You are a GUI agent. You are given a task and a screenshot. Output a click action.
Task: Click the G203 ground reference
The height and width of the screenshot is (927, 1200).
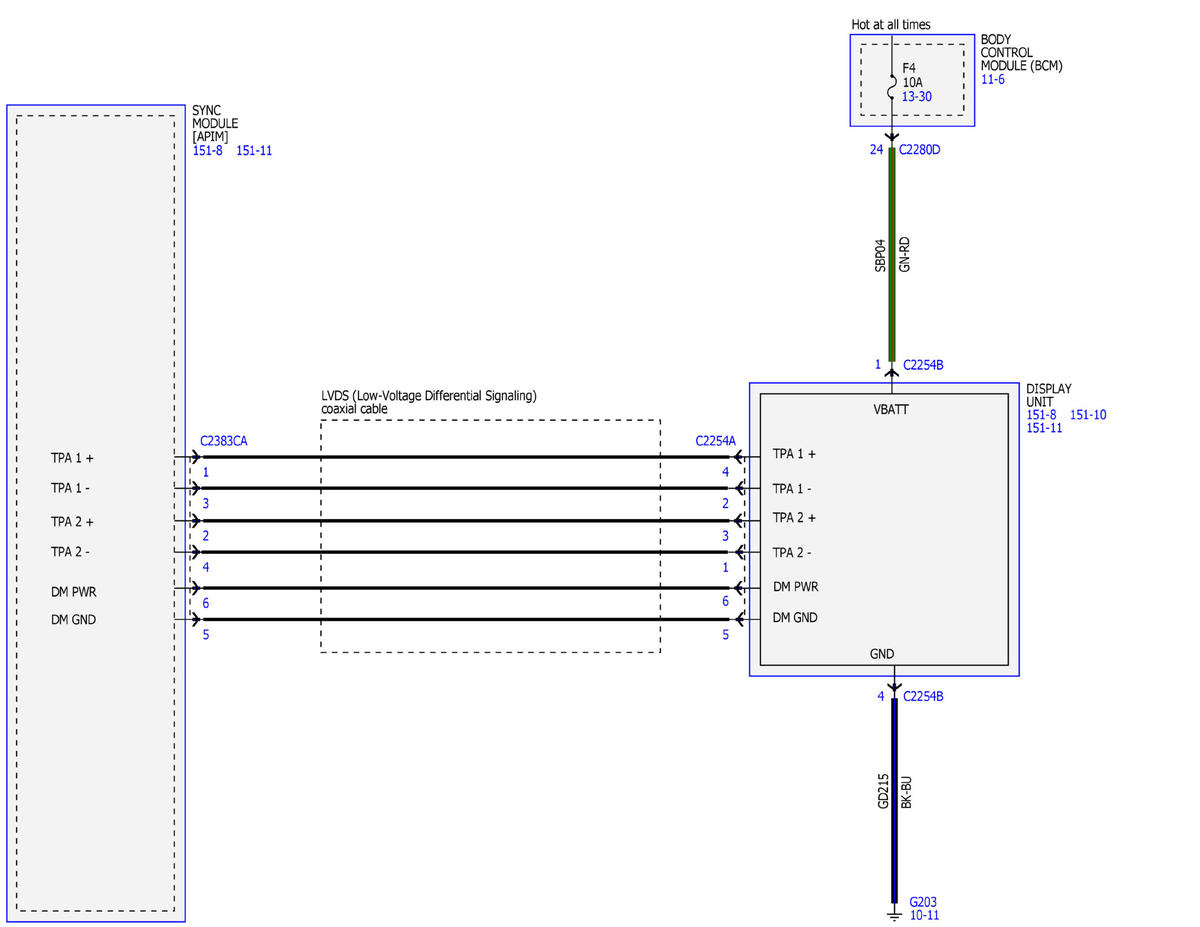pyautogui.click(x=923, y=900)
